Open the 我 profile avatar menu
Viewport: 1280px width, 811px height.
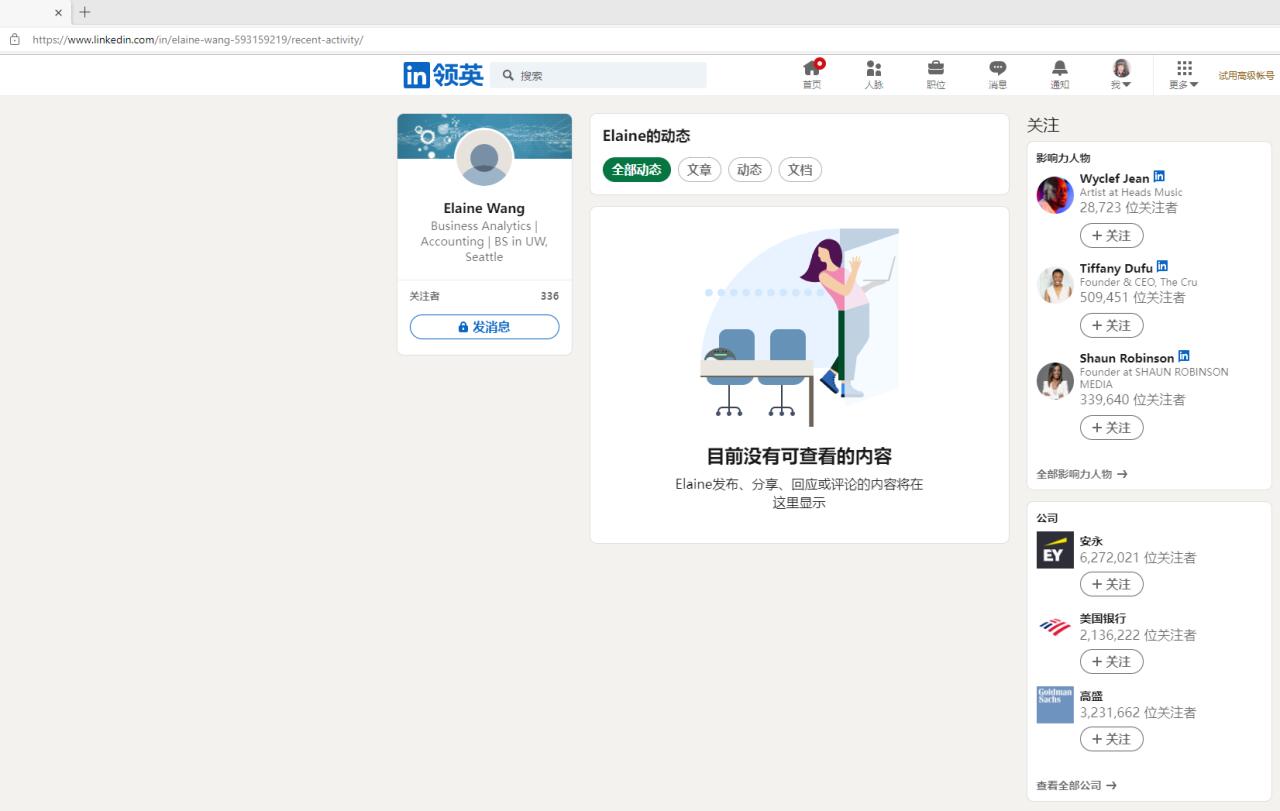(1121, 74)
